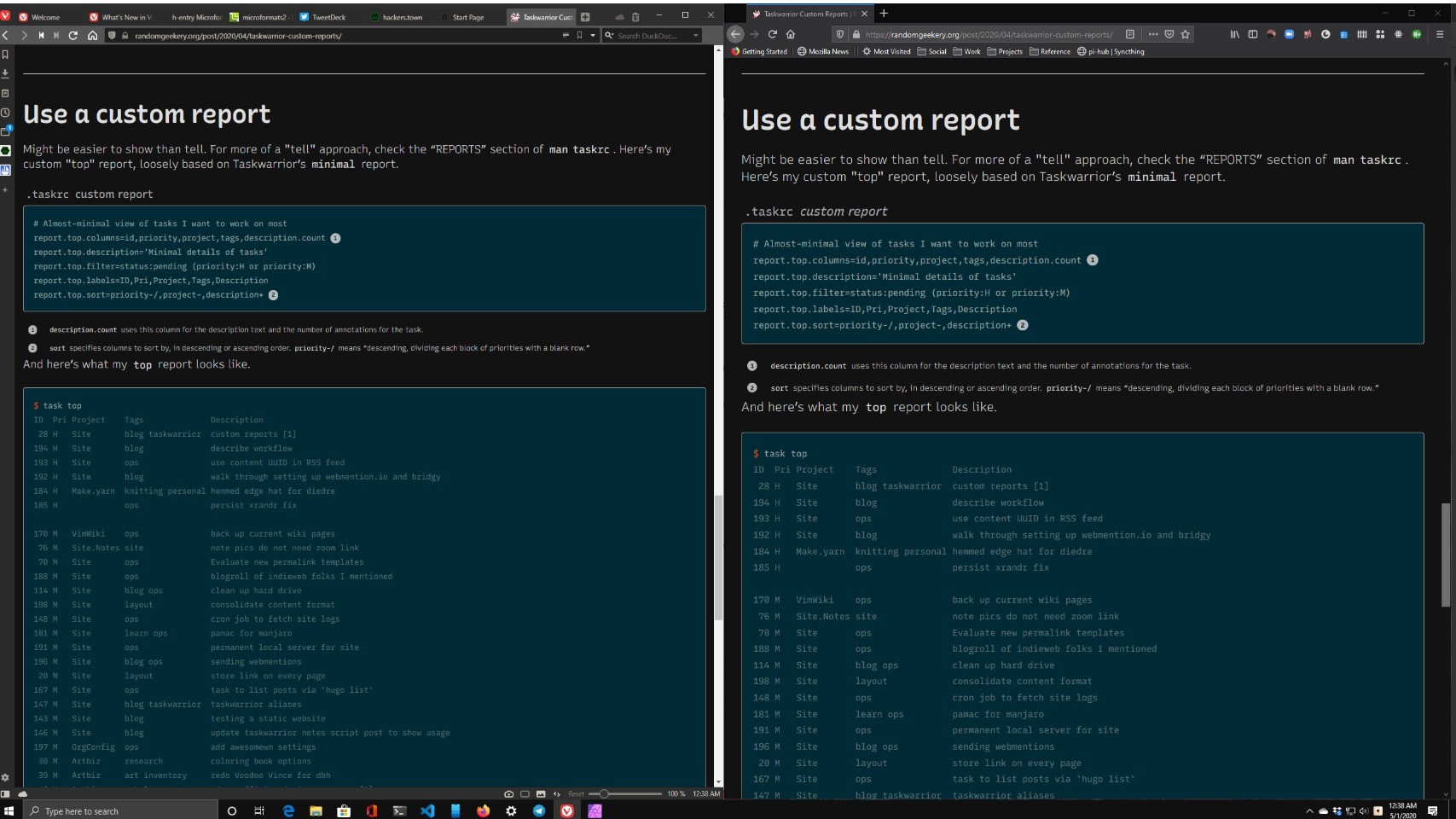1456x819 pixels.
Task: Switch to the Start Page tab
Action: (469, 17)
